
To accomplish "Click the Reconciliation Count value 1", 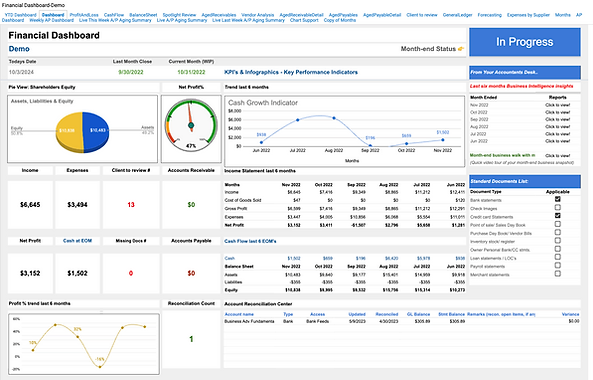I will point(191,339).
